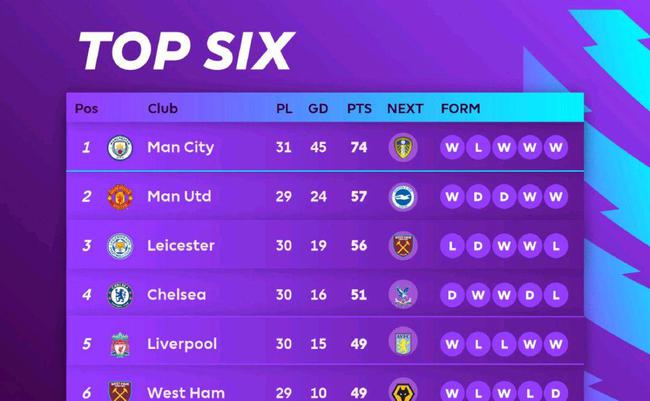Open the Man City team name
This screenshot has height=401, width=650.
pos(180,147)
